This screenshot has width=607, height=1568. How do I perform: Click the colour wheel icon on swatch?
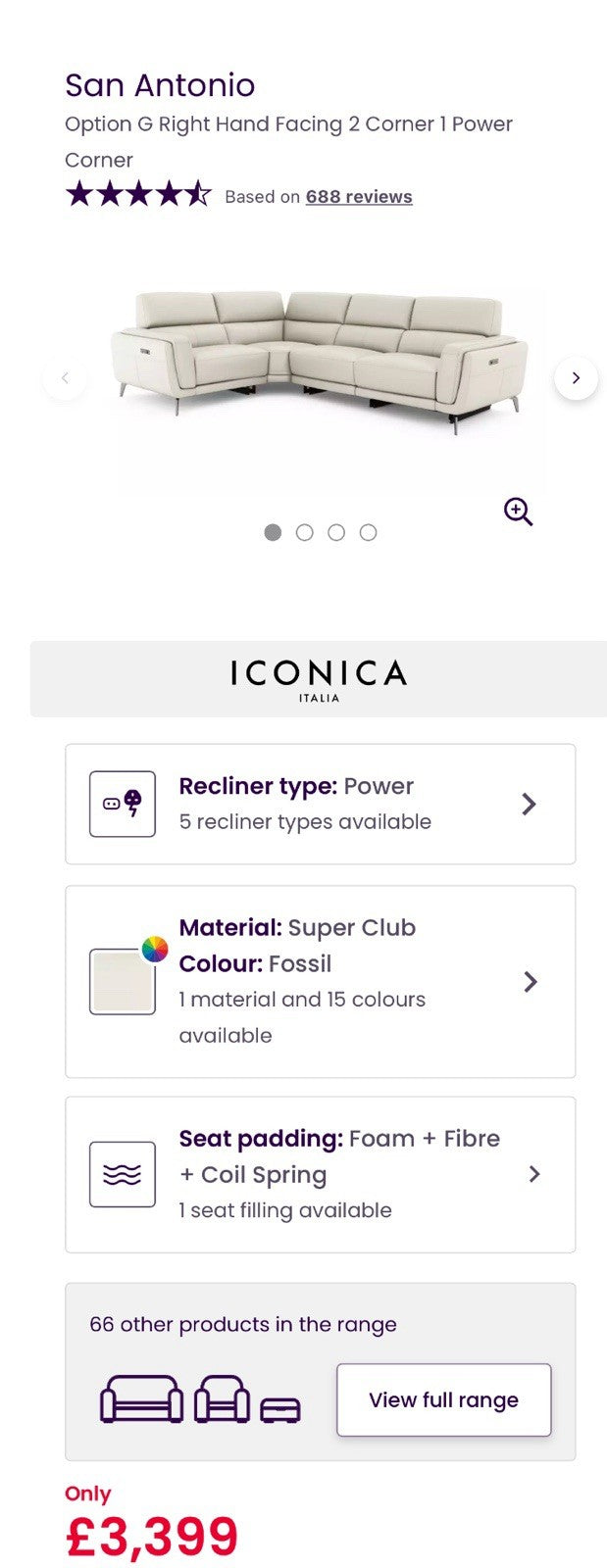coord(155,949)
